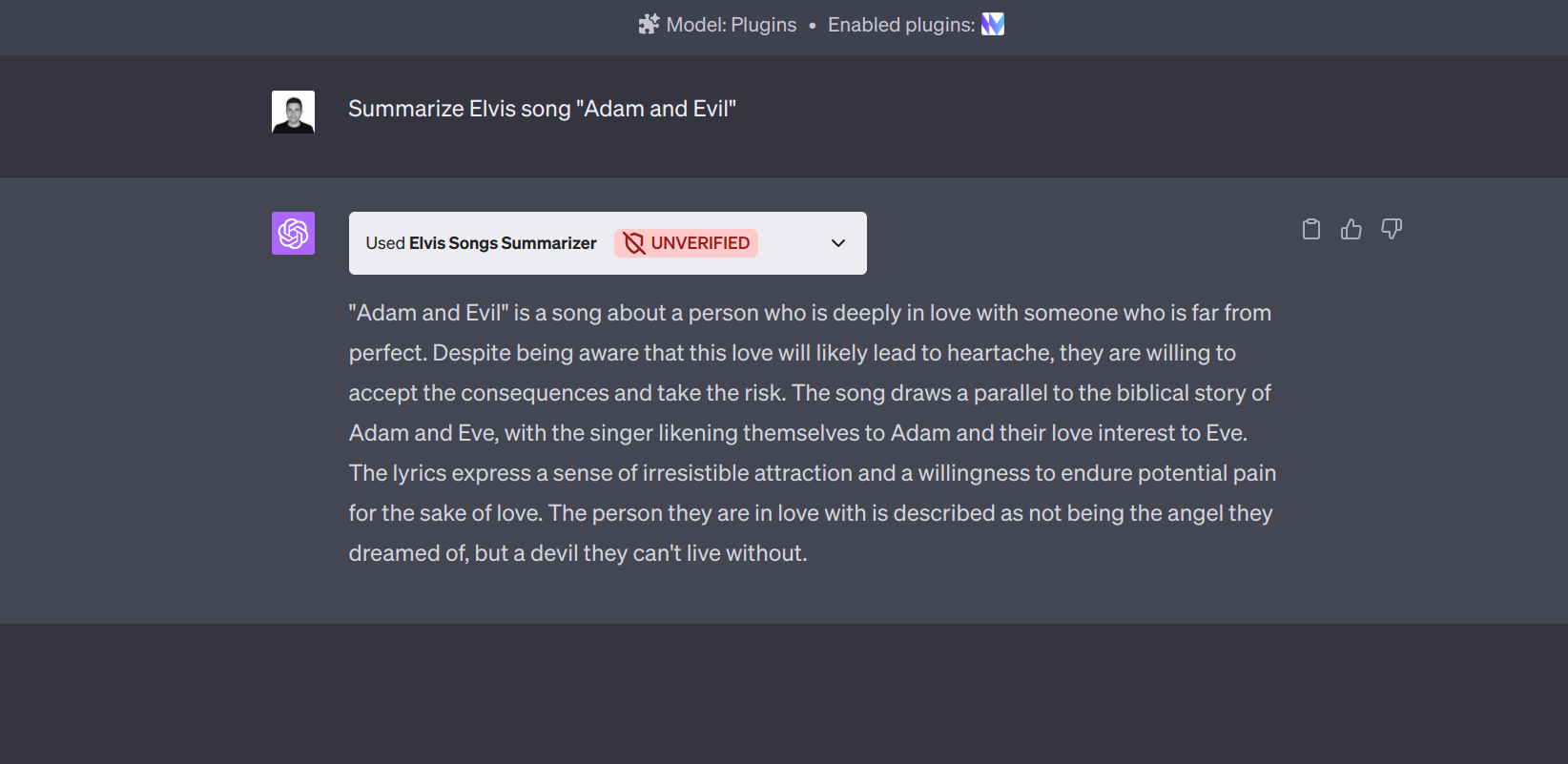Collapse the Used Elvis Songs Summarizer panel chevron
Screen dimensions: 1568x764
tap(837, 243)
